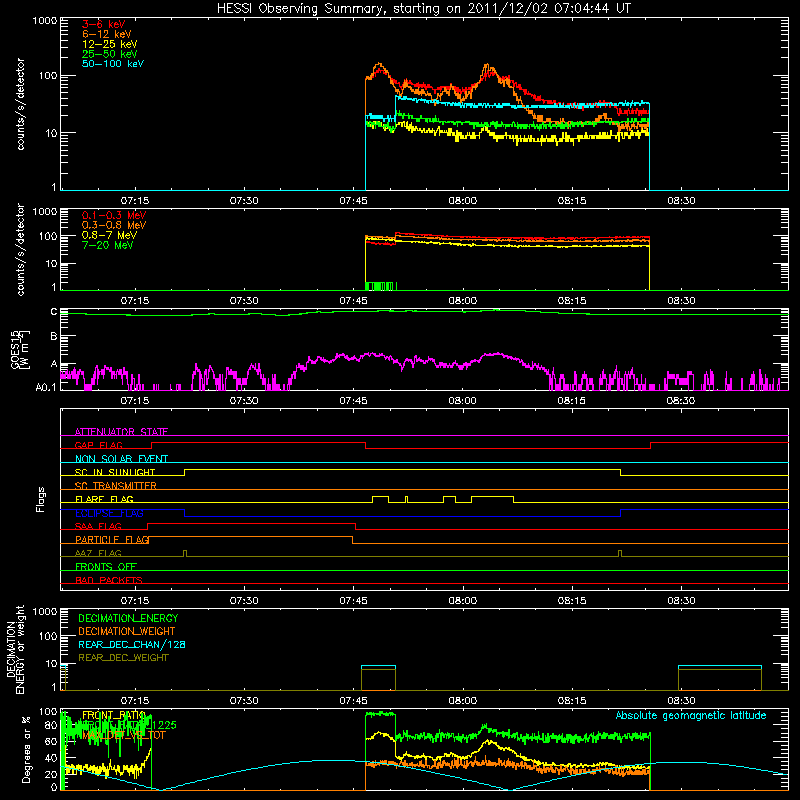Click the 08:15 tick label under the MeV panel
The image size is (800, 800).
[x=572, y=301]
